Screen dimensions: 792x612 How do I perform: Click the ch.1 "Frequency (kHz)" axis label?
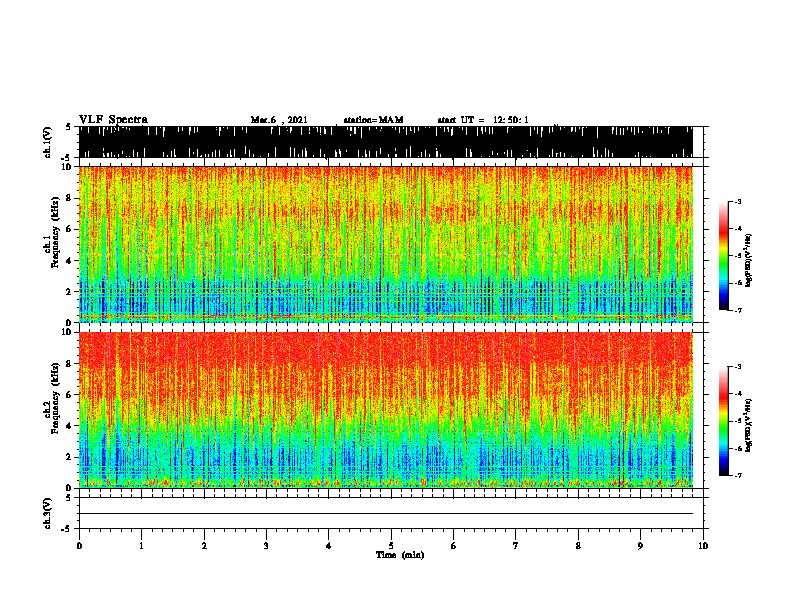pyautogui.click(x=55, y=233)
